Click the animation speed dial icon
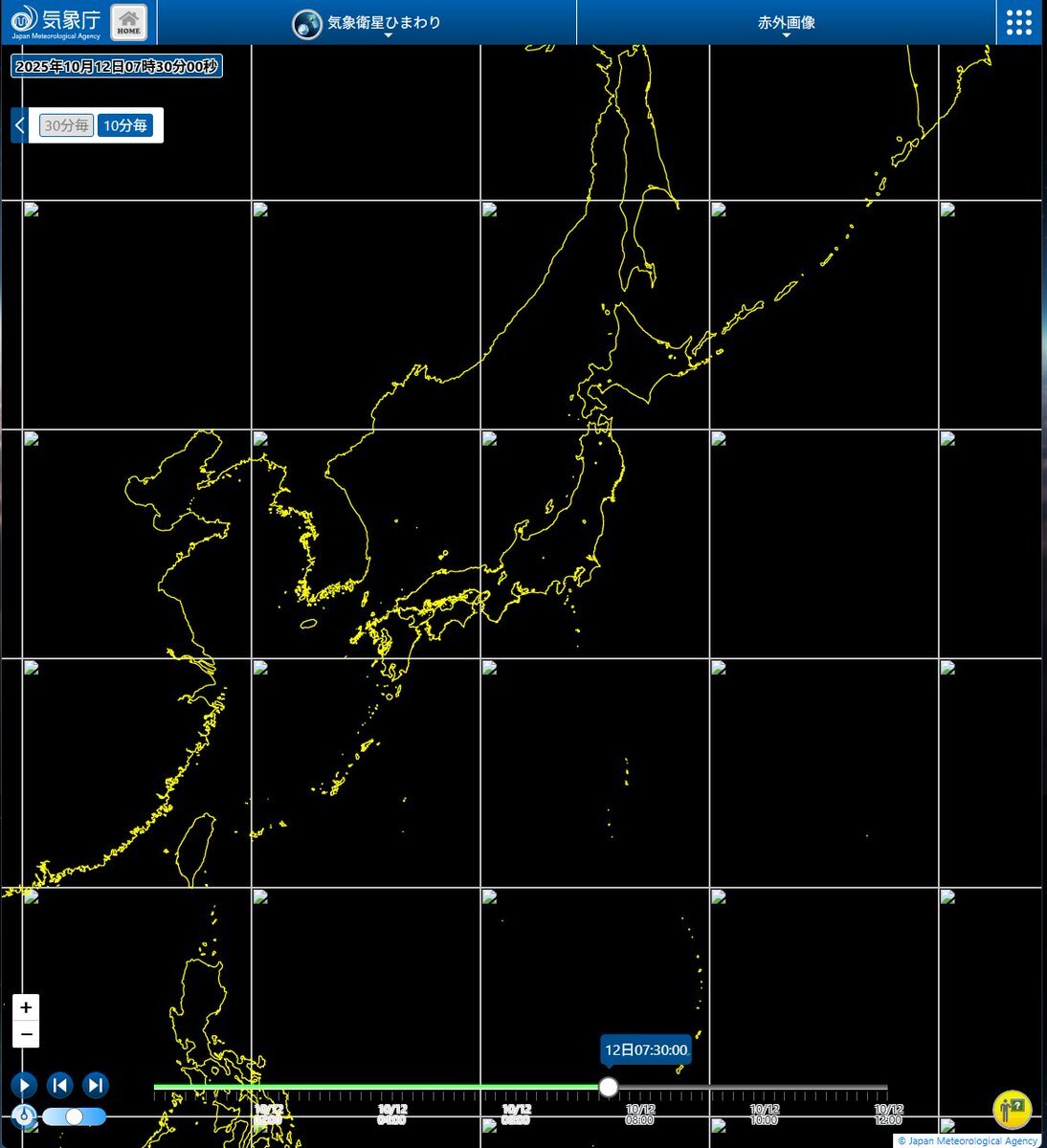The height and width of the screenshot is (1148, 1047). tap(24, 1116)
